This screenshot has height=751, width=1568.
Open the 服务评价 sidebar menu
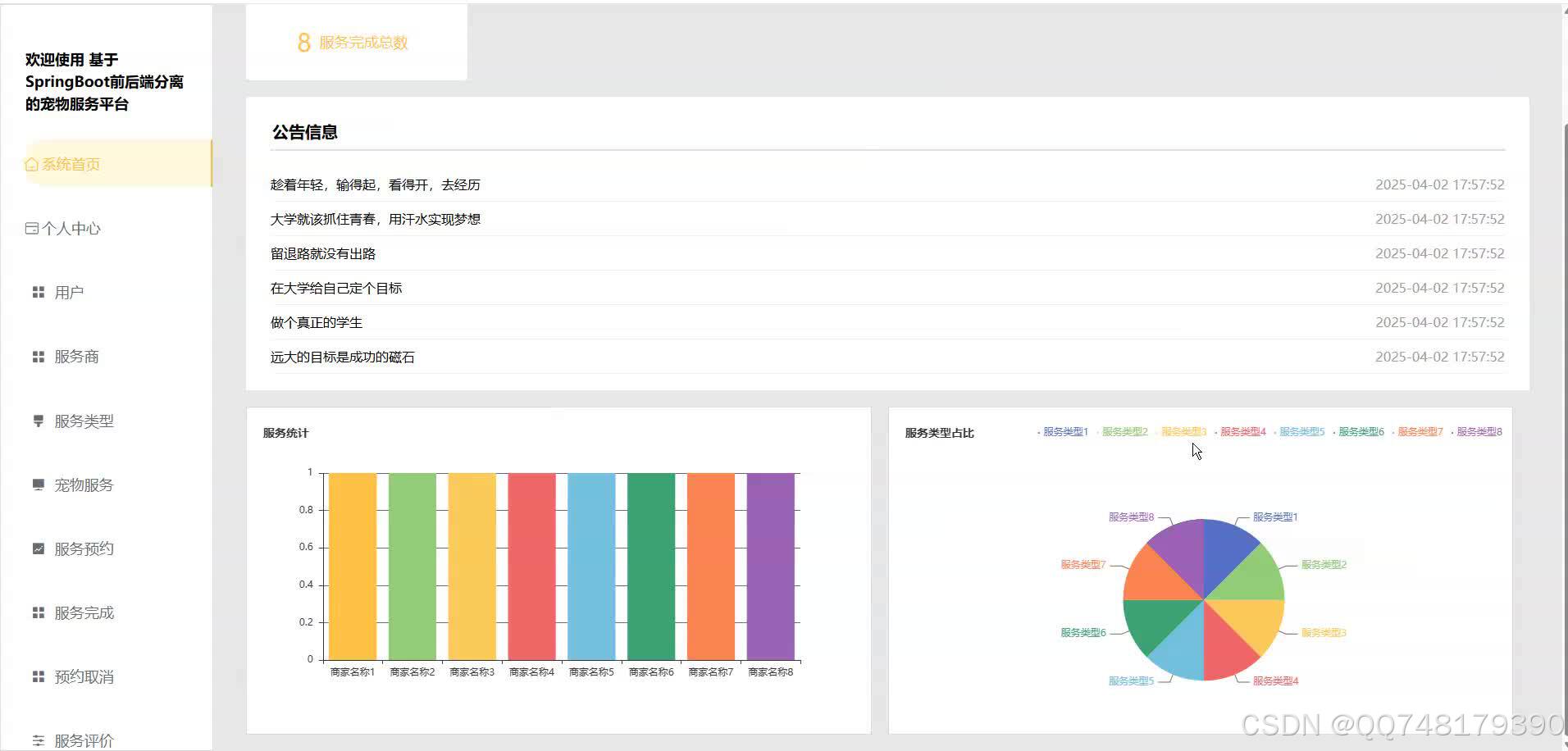click(x=84, y=740)
